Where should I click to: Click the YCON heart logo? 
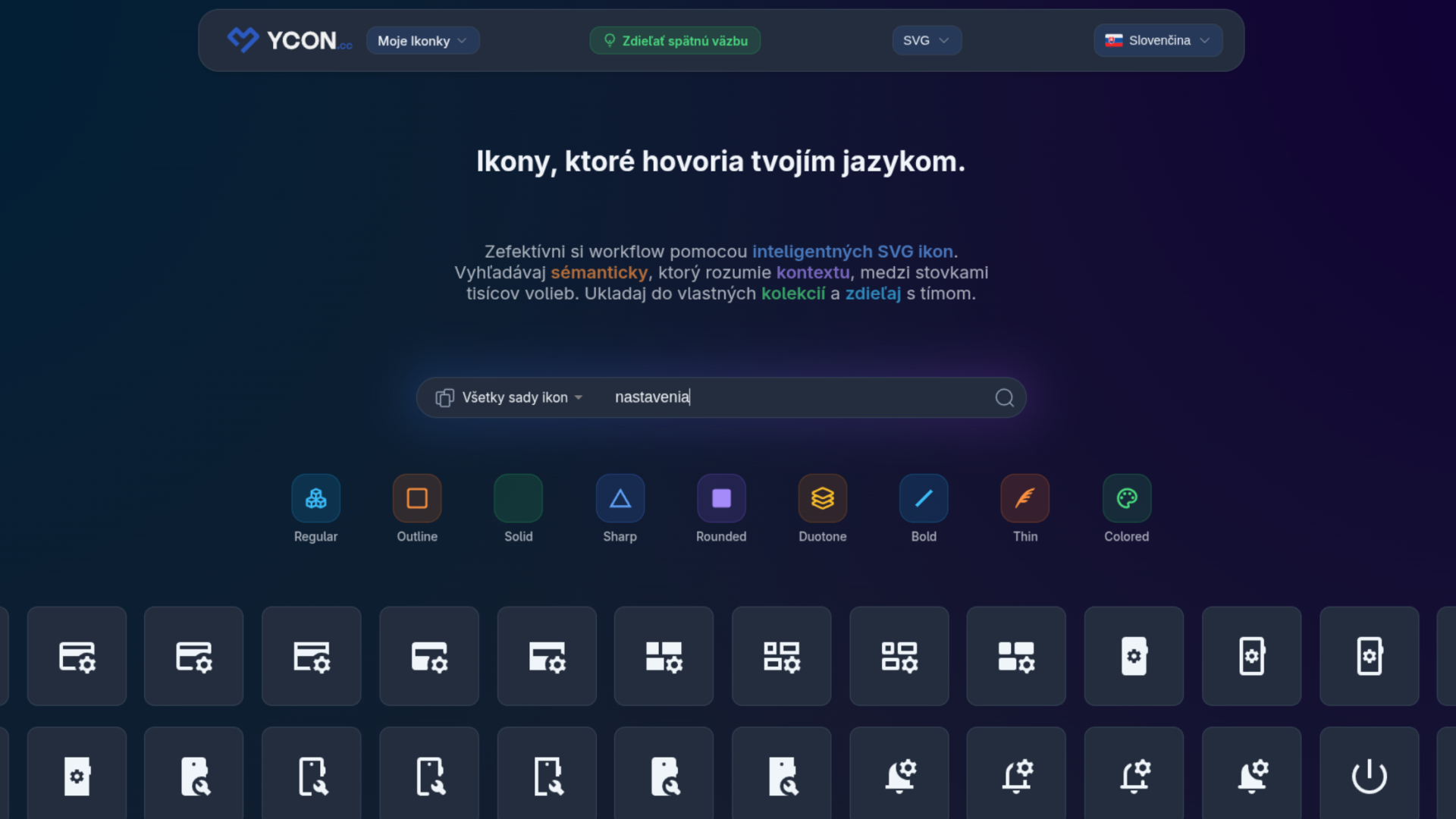click(x=243, y=39)
